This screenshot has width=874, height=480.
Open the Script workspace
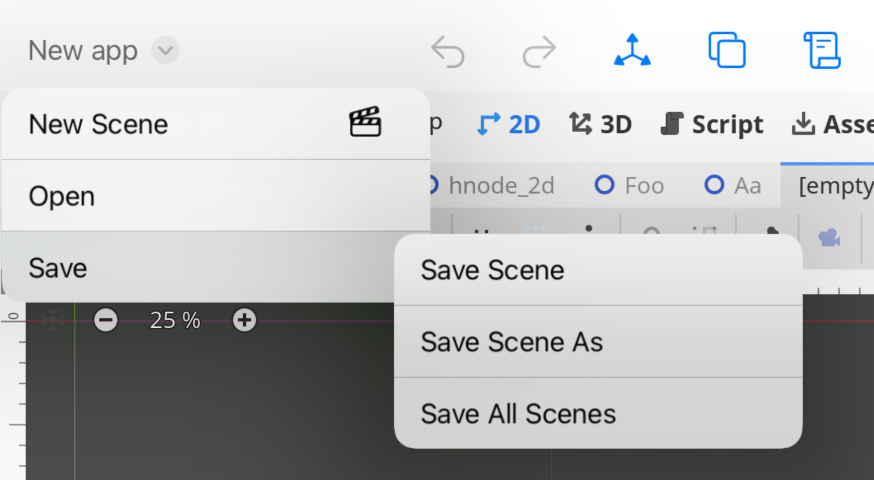click(712, 124)
